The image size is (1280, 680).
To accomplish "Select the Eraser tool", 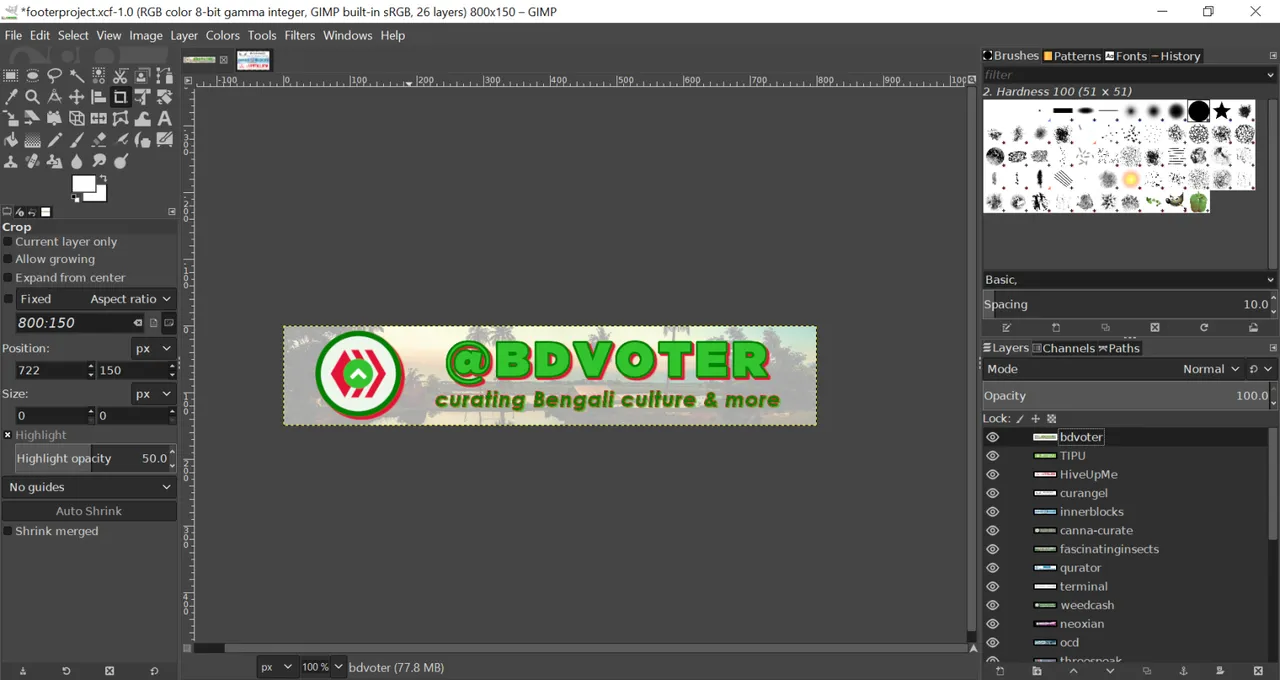I will [x=99, y=140].
